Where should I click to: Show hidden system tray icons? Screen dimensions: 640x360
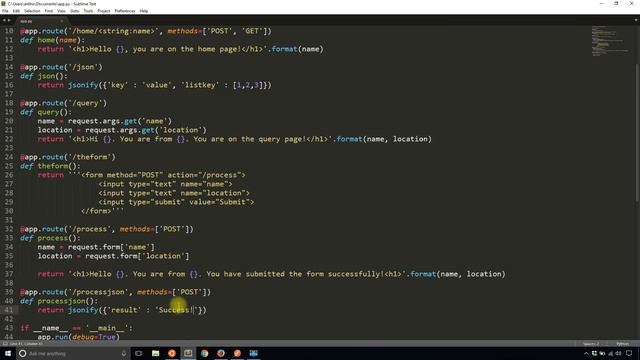(587, 353)
